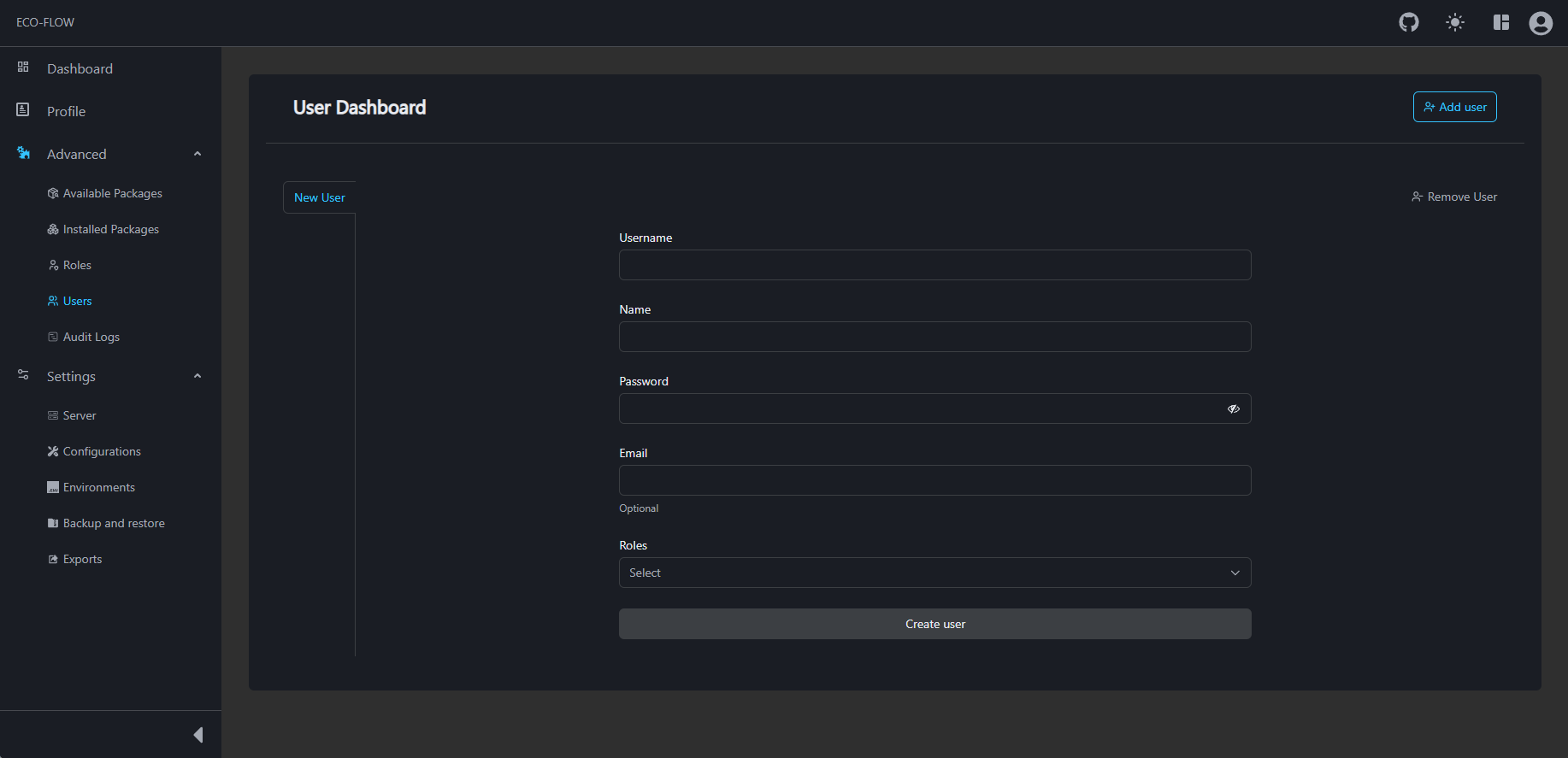The width and height of the screenshot is (1568, 758).
Task: Open the user account avatar icon
Action: pyautogui.click(x=1541, y=23)
